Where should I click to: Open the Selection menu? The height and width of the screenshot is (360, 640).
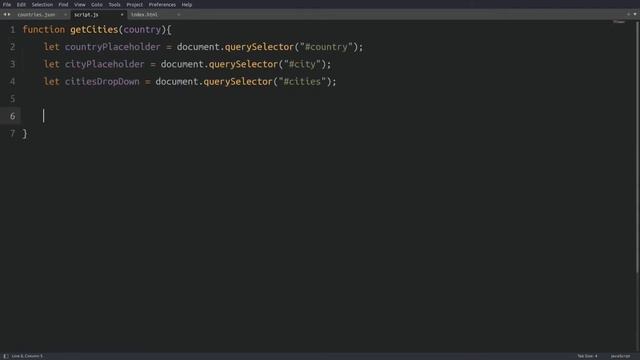[42, 4]
